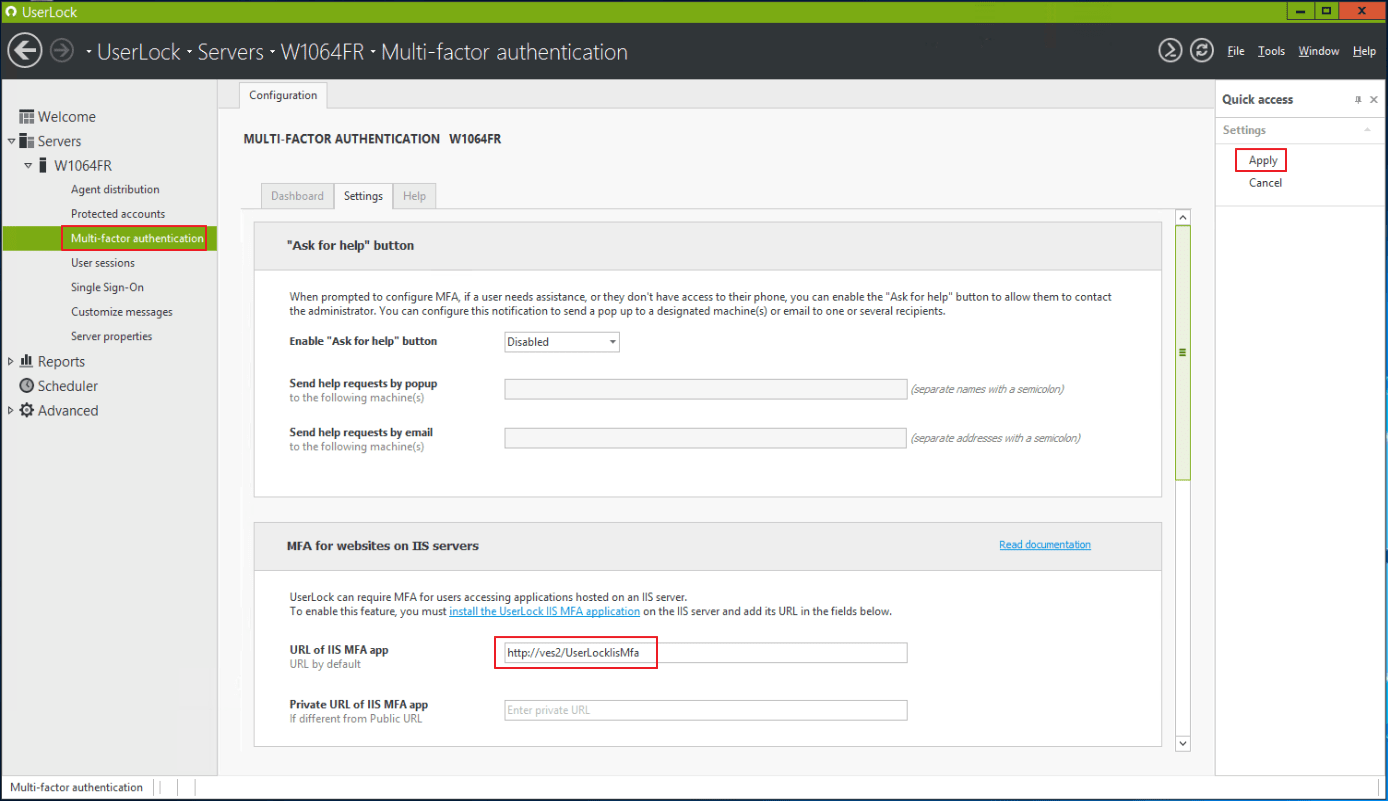This screenshot has width=1388, height=801.
Task: Click Cancel in Quick access
Action: coord(1265,183)
